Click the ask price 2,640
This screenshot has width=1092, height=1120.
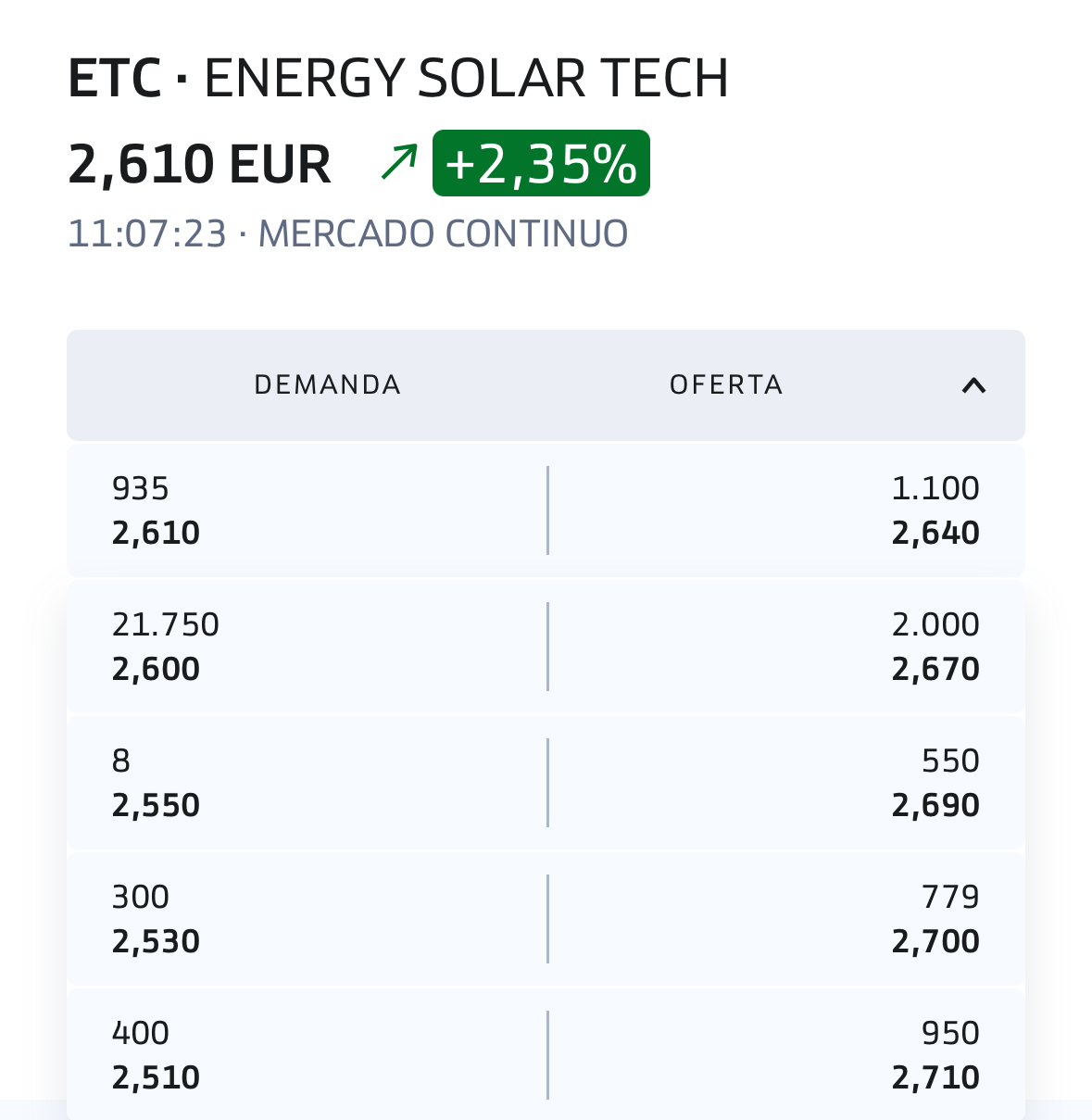[935, 534]
